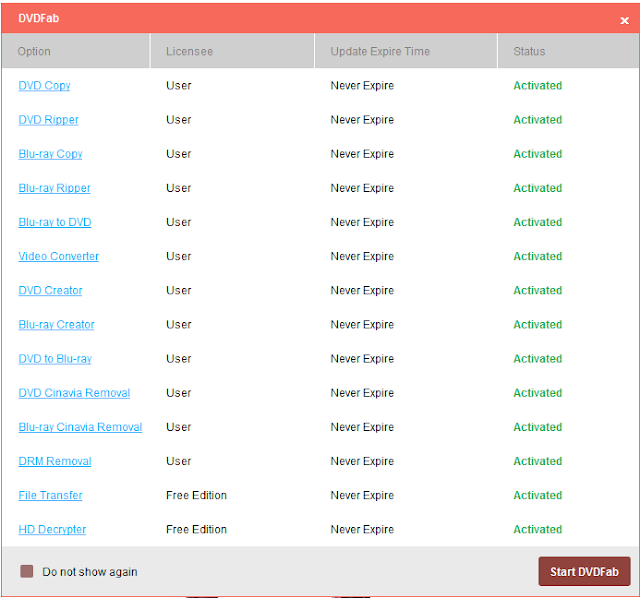Click User licensee in the DVD Ripper row
The width and height of the screenshot is (640, 598).
click(x=179, y=120)
